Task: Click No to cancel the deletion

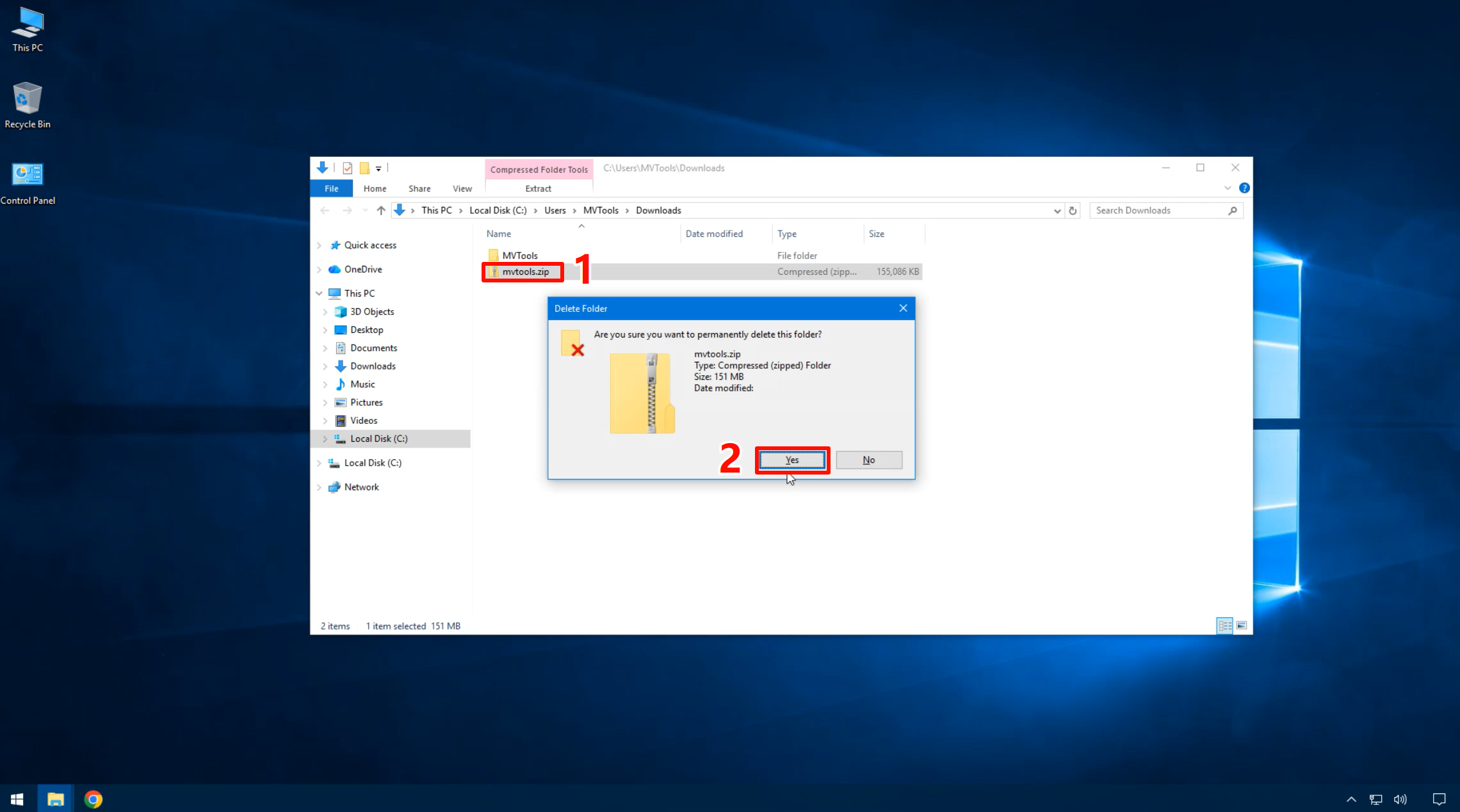Action: (868, 460)
